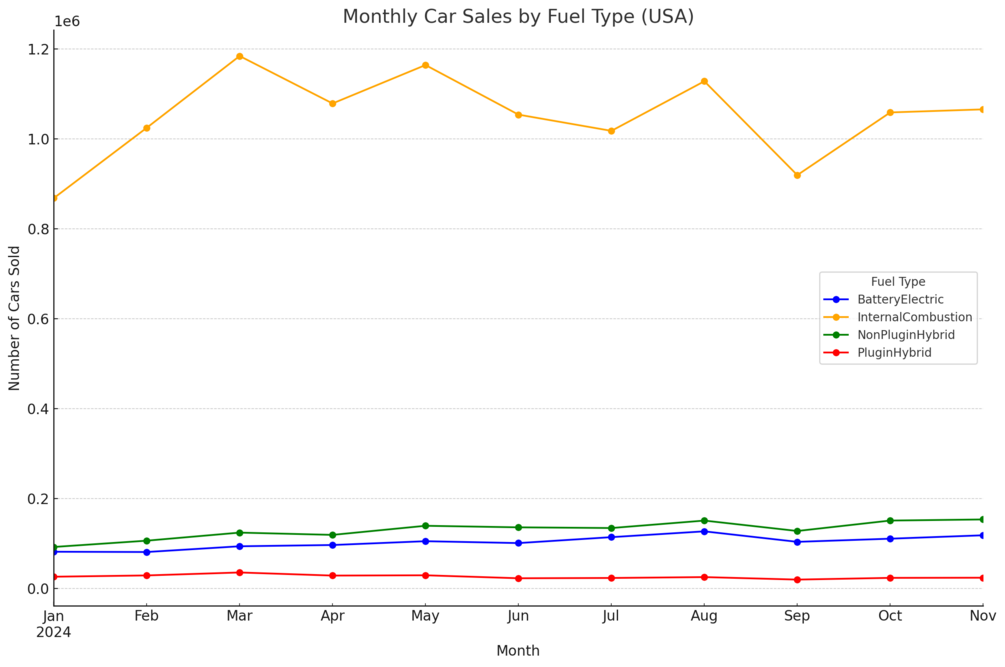Select the InternalCombustion data point for March
The image size is (1005, 667).
pyautogui.click(x=240, y=56)
